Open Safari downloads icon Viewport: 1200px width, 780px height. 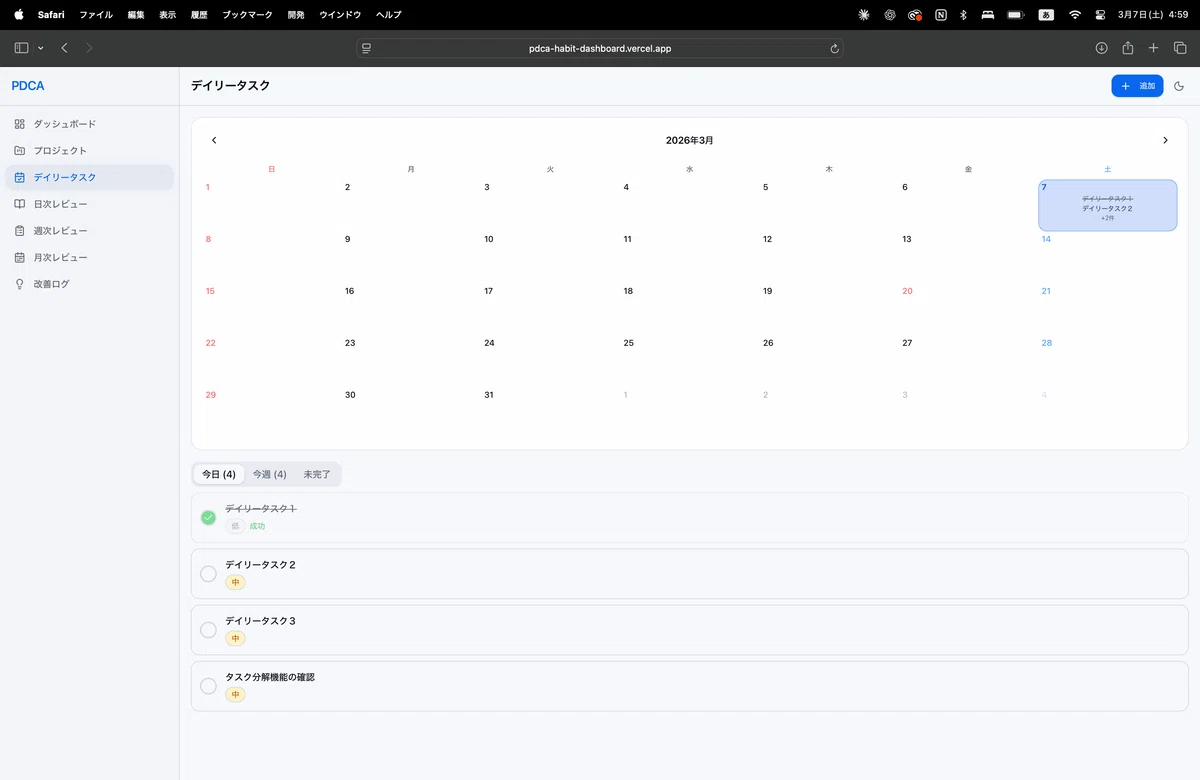click(x=1101, y=48)
